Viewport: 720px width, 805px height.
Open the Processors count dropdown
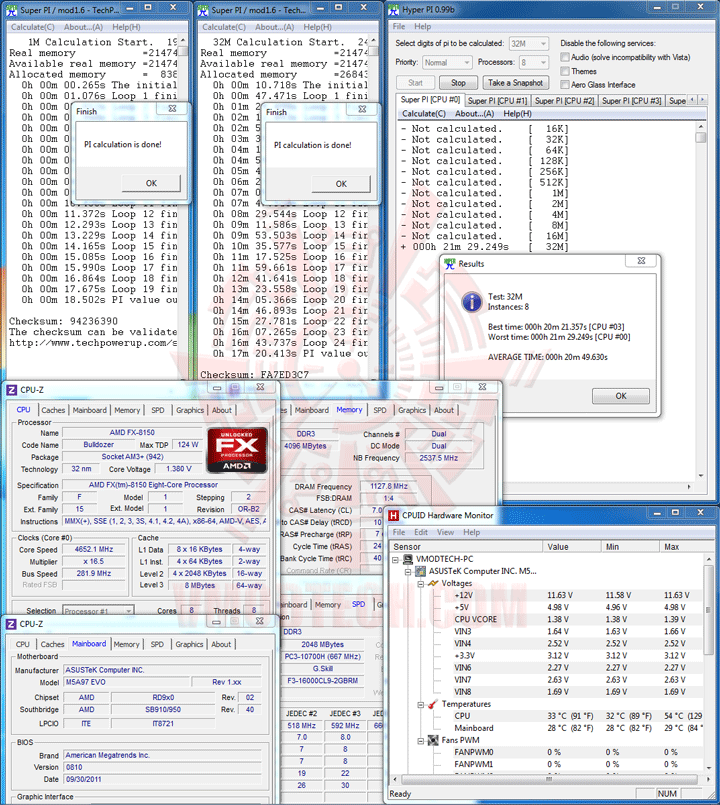(533, 62)
